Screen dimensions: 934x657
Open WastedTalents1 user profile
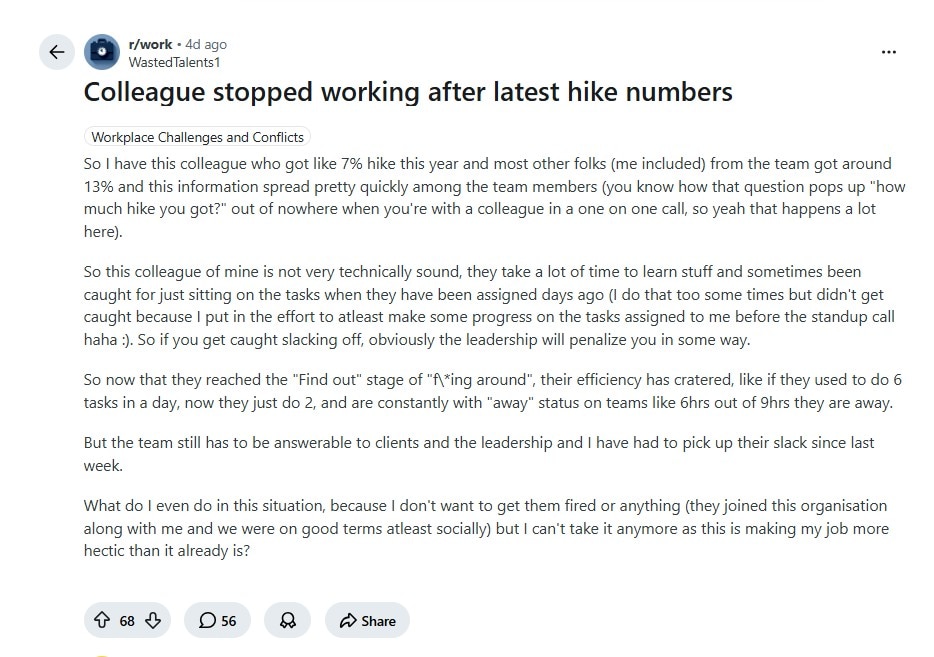[175, 62]
